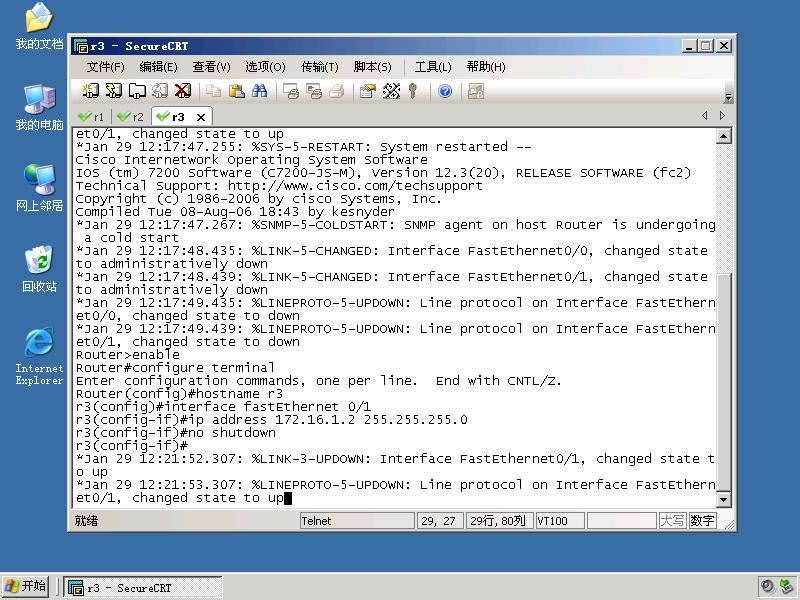Click the SecureCRT title bar app icon
The image size is (800, 600).
click(x=81, y=46)
